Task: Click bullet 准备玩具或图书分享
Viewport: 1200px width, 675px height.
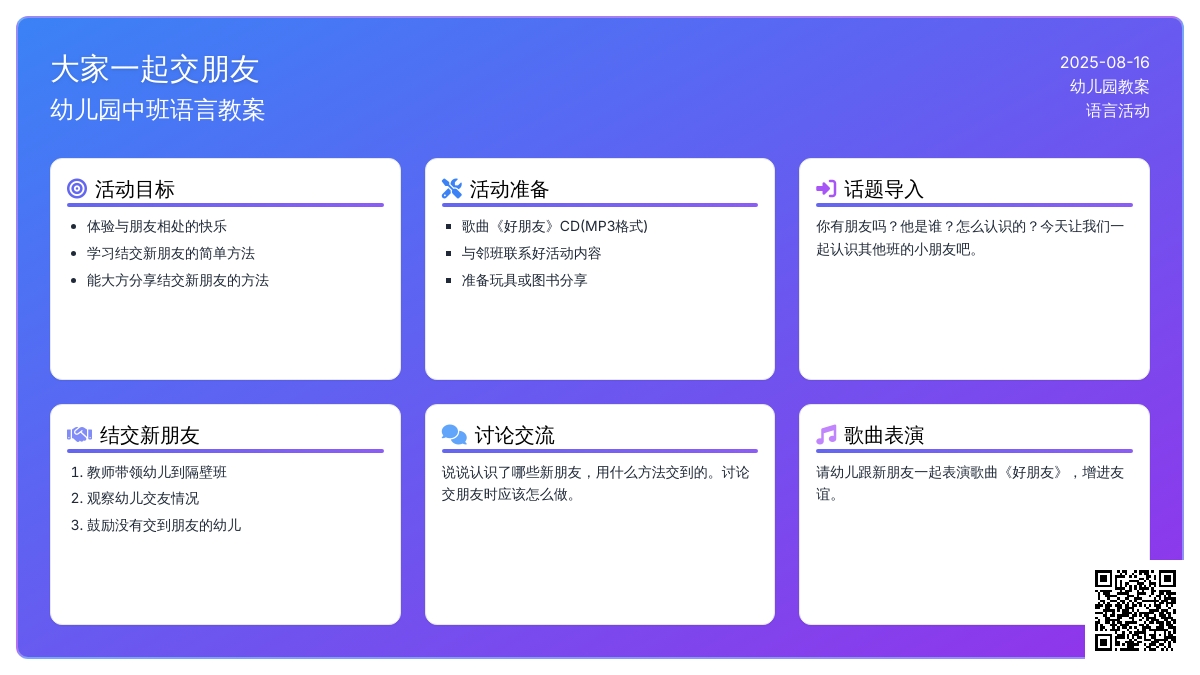Action: (x=525, y=280)
